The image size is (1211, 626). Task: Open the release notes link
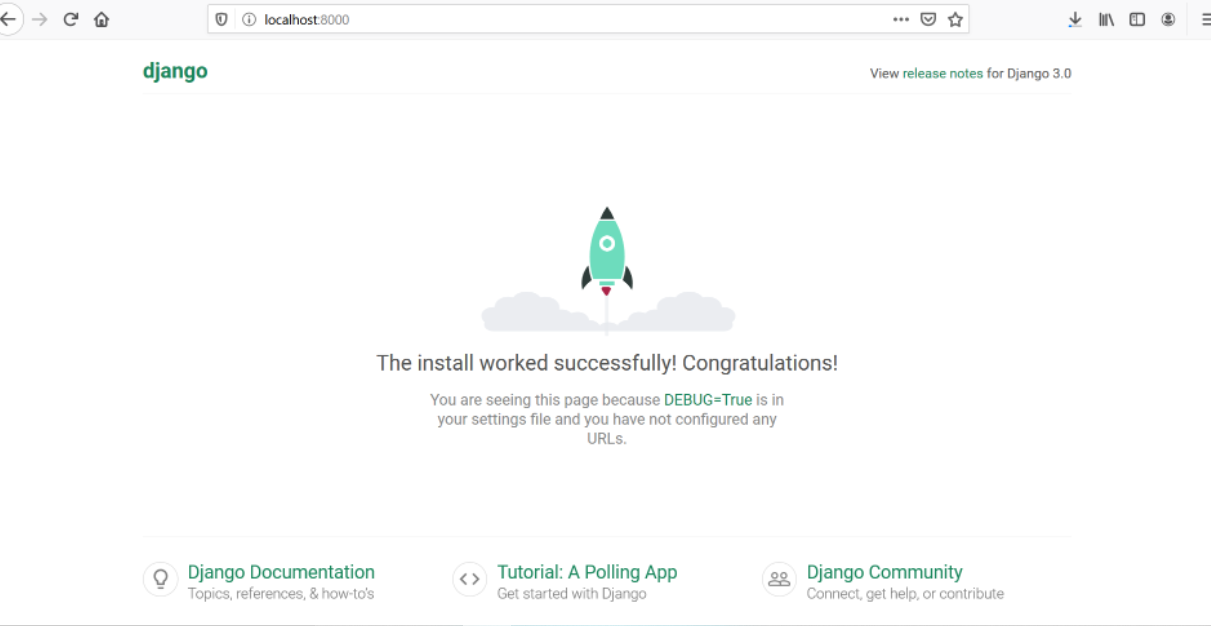click(942, 73)
